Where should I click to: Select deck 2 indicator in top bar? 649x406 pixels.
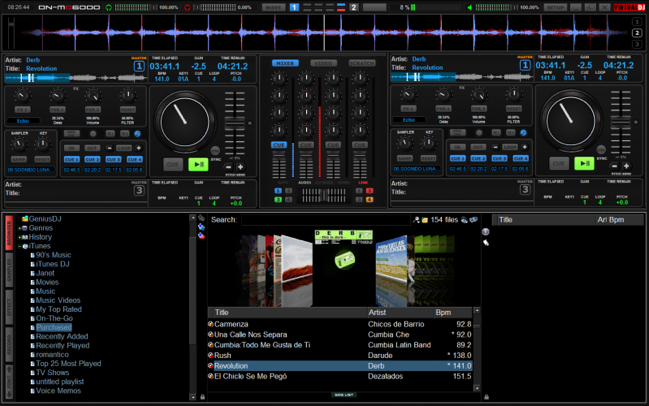(x=353, y=7)
